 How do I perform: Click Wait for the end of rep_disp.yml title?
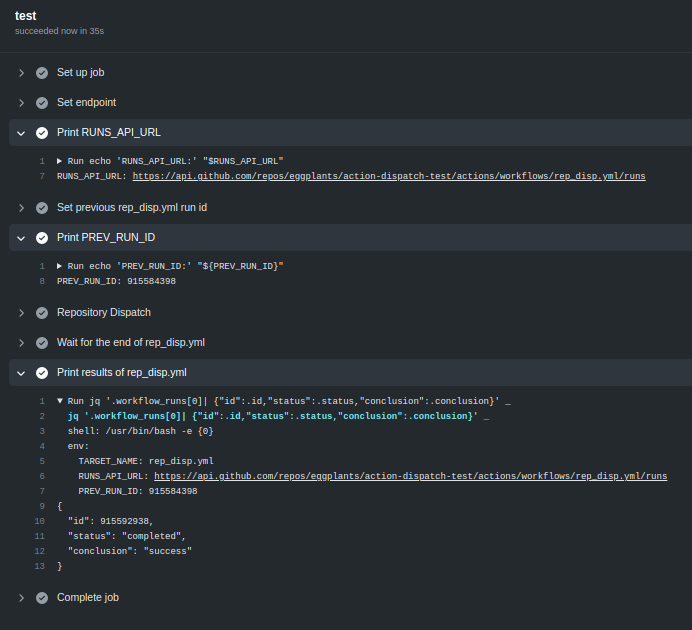pos(131,342)
